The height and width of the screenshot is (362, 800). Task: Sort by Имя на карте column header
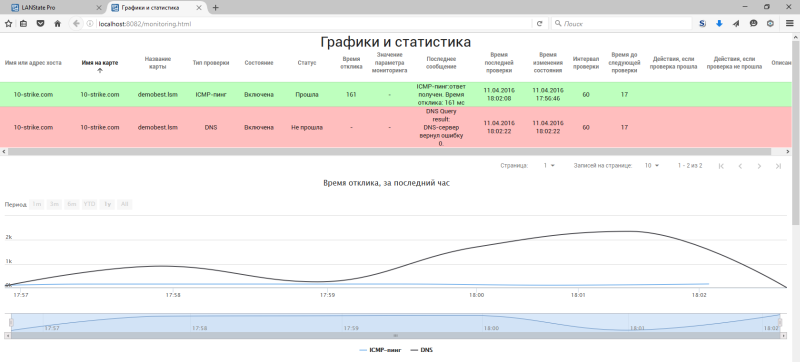tap(99, 63)
